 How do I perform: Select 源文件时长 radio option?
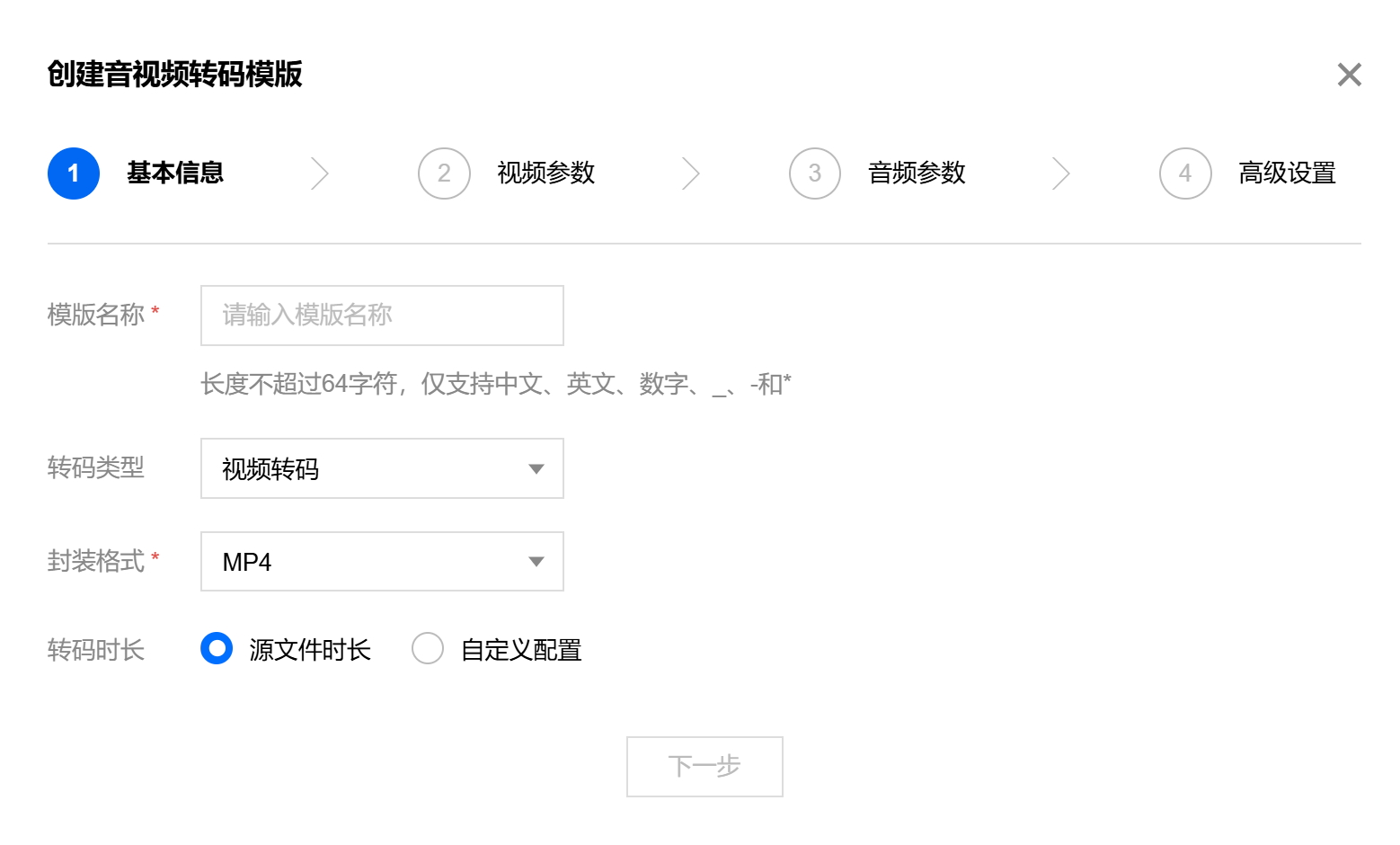coord(217,648)
